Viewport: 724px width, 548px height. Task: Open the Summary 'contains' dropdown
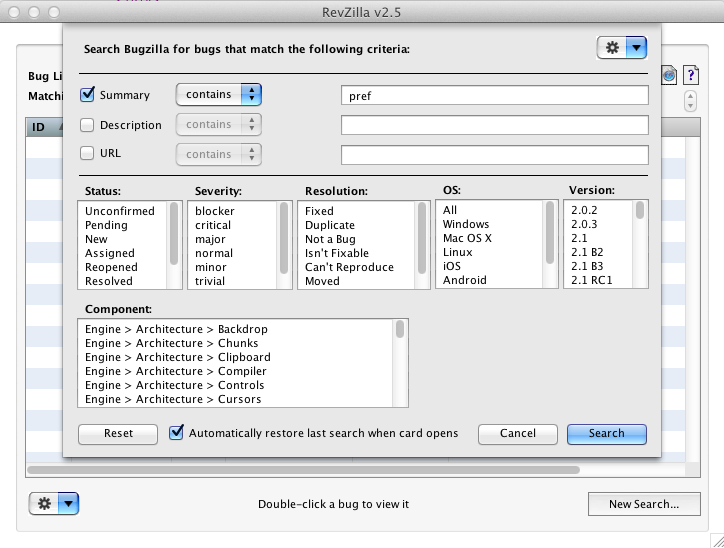tap(218, 95)
